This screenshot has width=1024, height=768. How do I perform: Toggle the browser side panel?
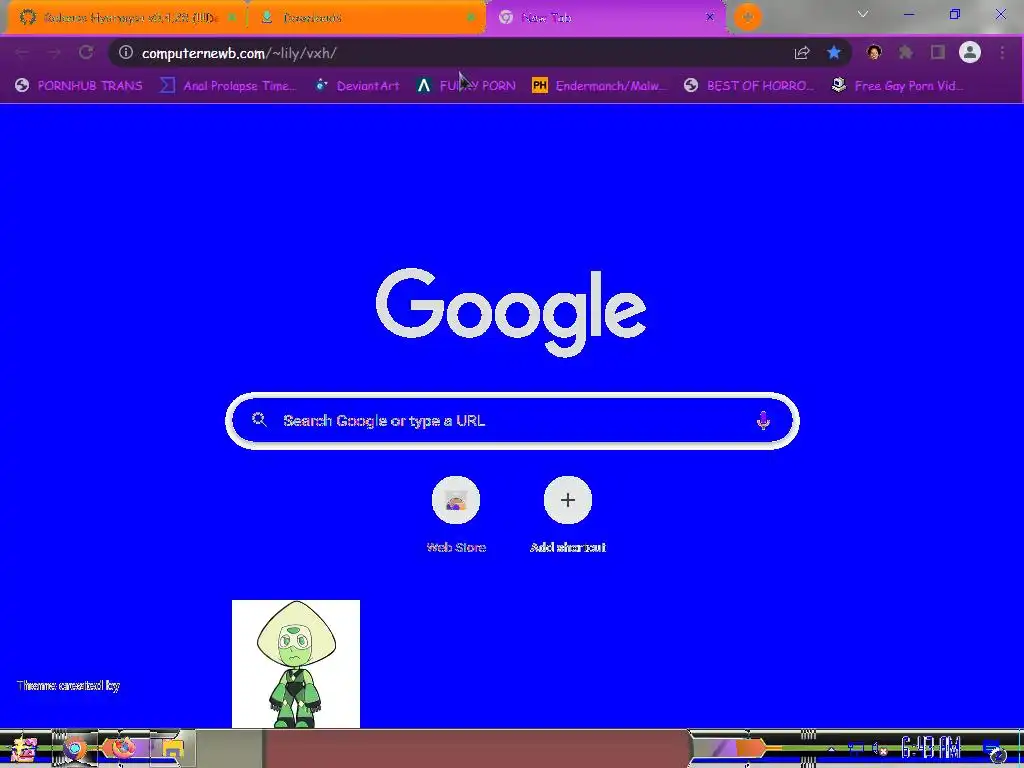point(938,53)
